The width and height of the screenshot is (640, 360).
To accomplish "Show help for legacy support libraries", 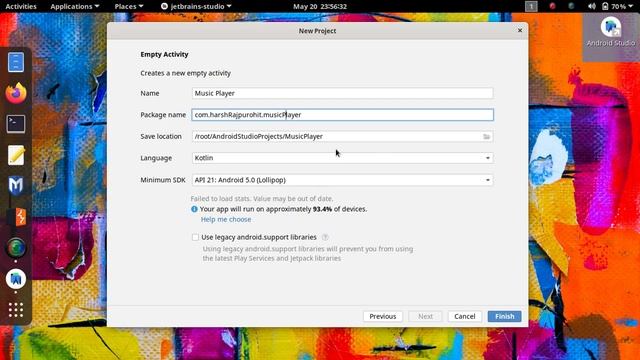I will tap(325, 237).
